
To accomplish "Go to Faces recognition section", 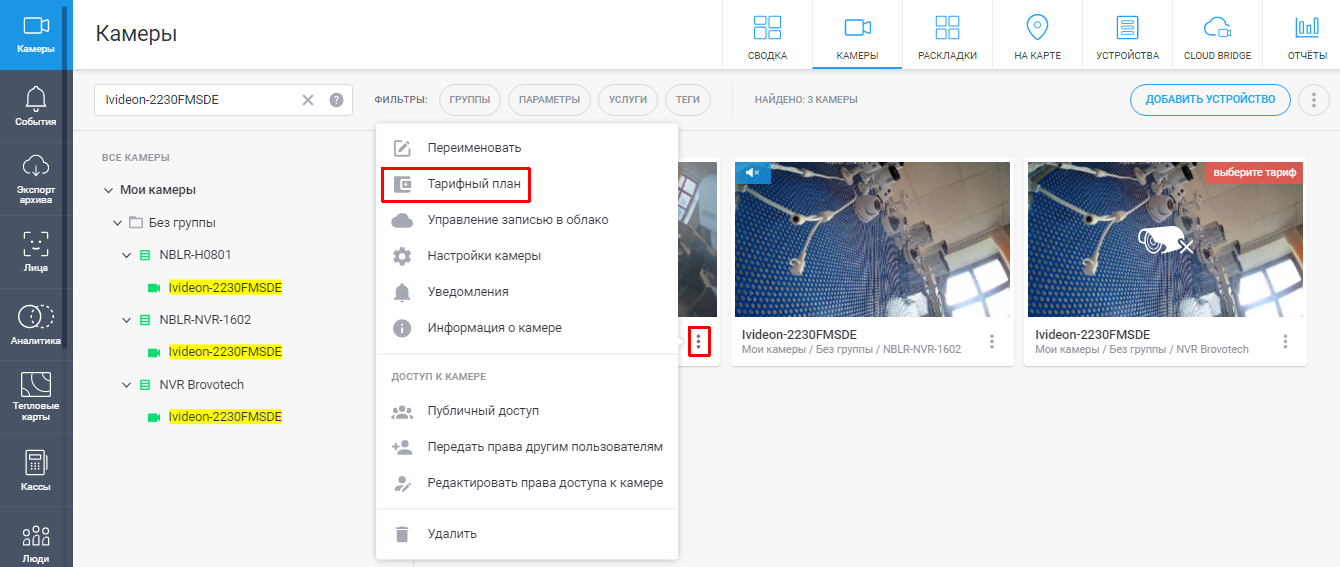I will pos(35,251).
